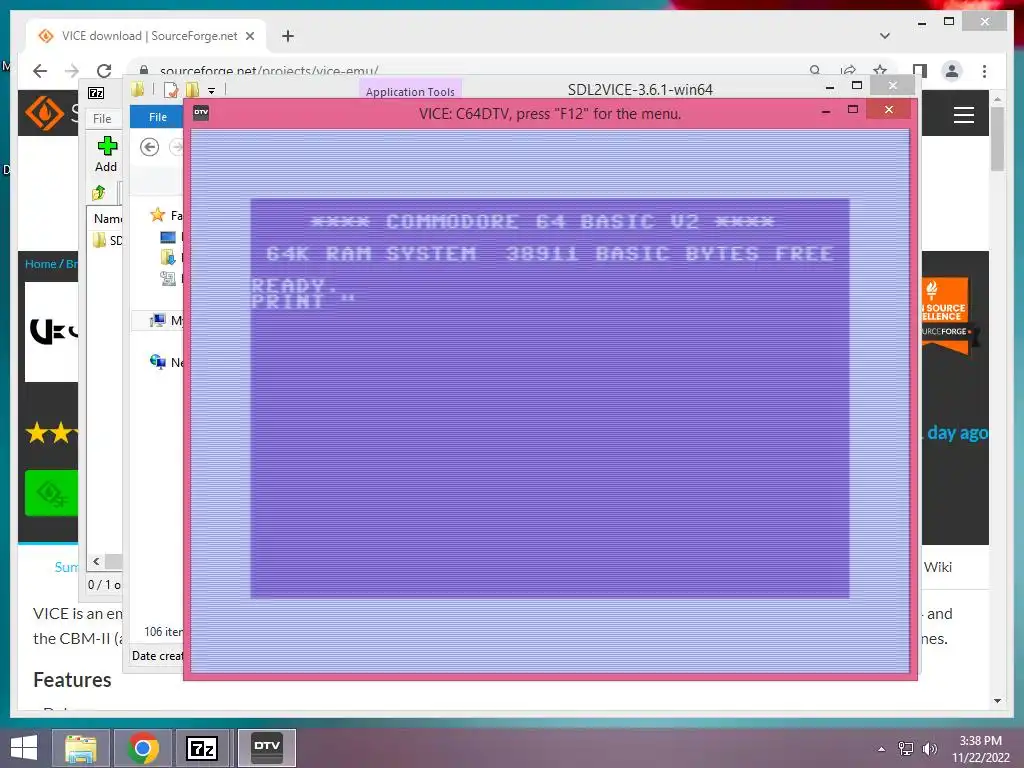Close the VICE download tab
Image resolution: width=1024 pixels, height=768 pixels.
point(249,36)
